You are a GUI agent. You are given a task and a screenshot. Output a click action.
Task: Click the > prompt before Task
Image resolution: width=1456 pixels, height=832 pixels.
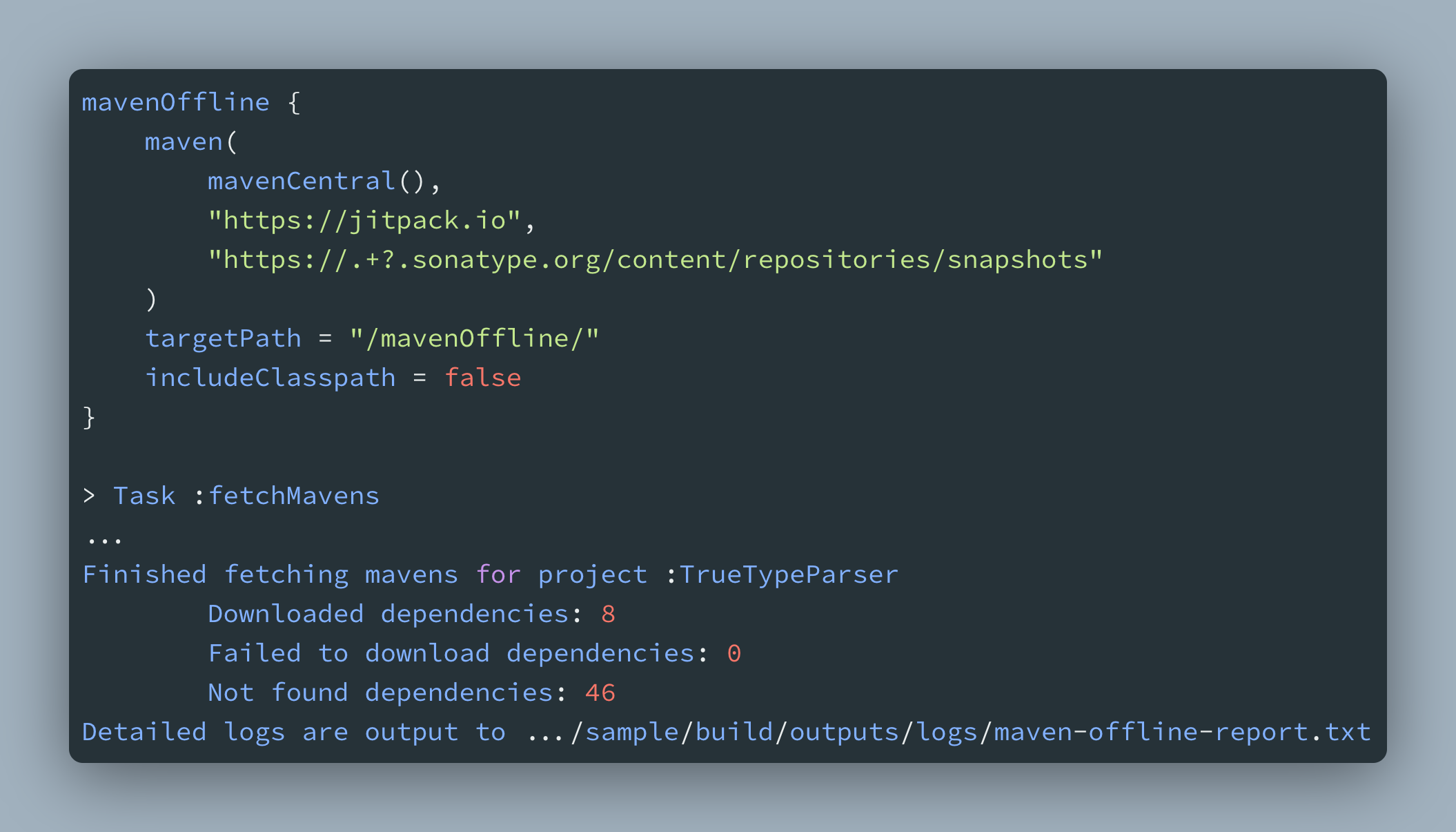tap(89, 496)
